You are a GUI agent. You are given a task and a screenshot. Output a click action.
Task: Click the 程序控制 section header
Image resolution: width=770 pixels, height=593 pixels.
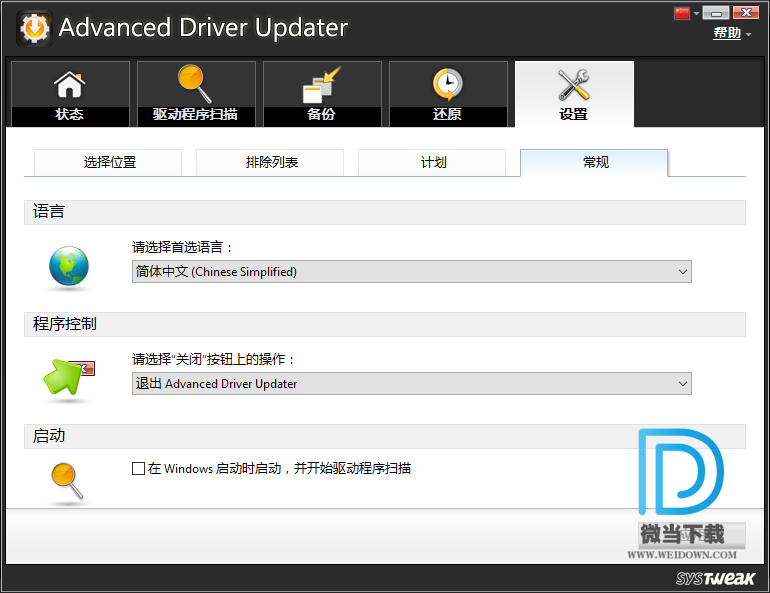[385, 324]
